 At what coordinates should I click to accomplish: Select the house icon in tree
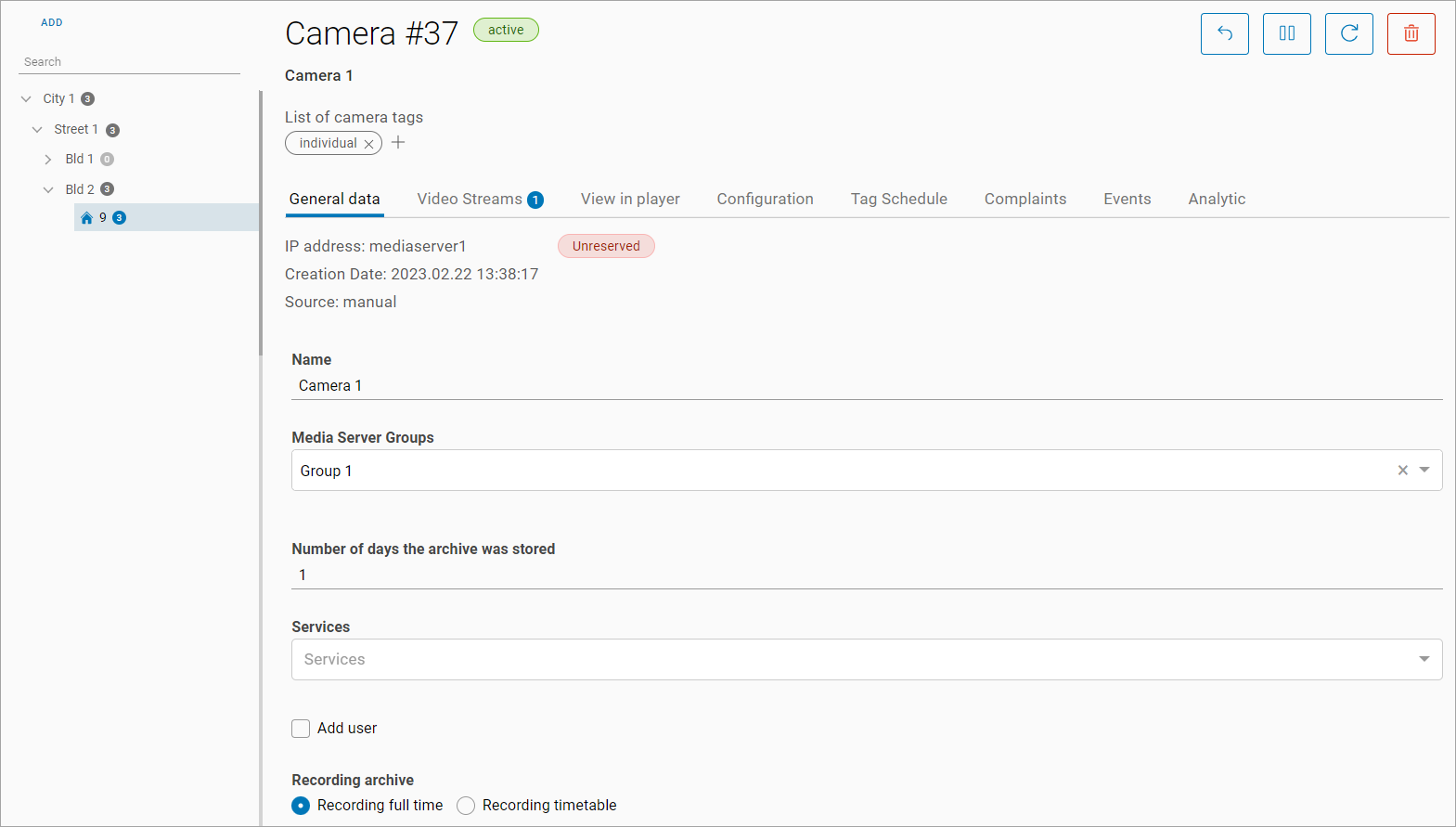(86, 218)
